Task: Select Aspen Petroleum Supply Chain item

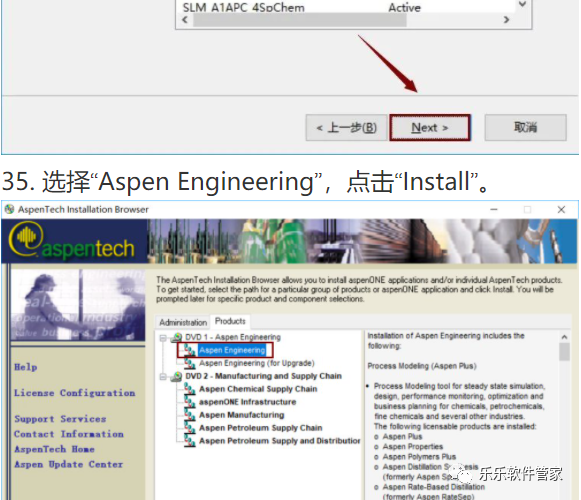Action: click(x=260, y=428)
